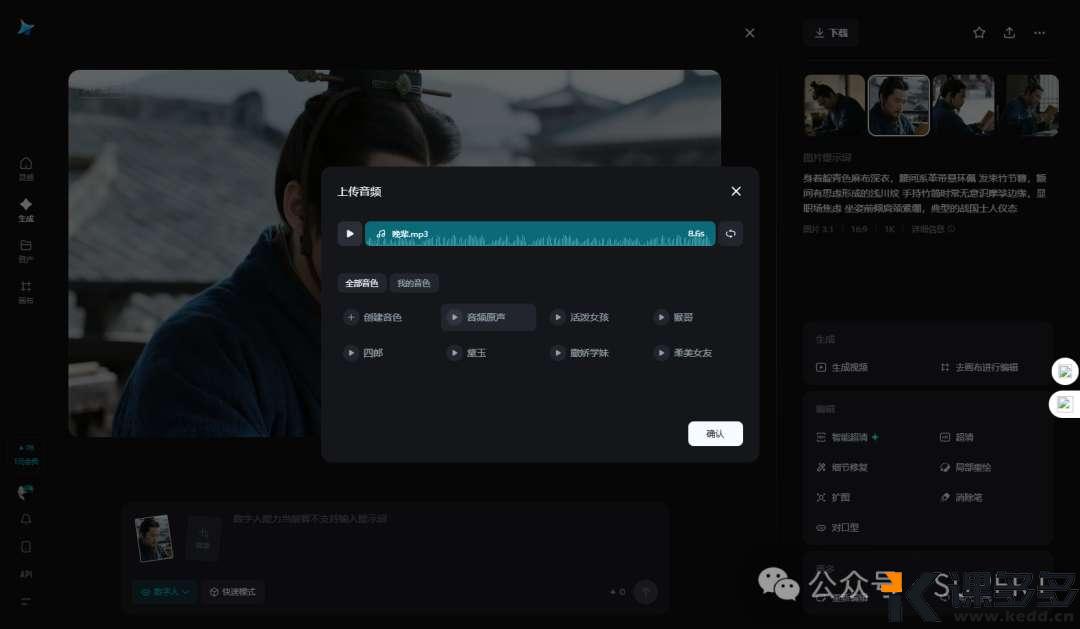Click the plus icon for 创建音色
Image resolution: width=1080 pixels, height=629 pixels.
point(351,317)
